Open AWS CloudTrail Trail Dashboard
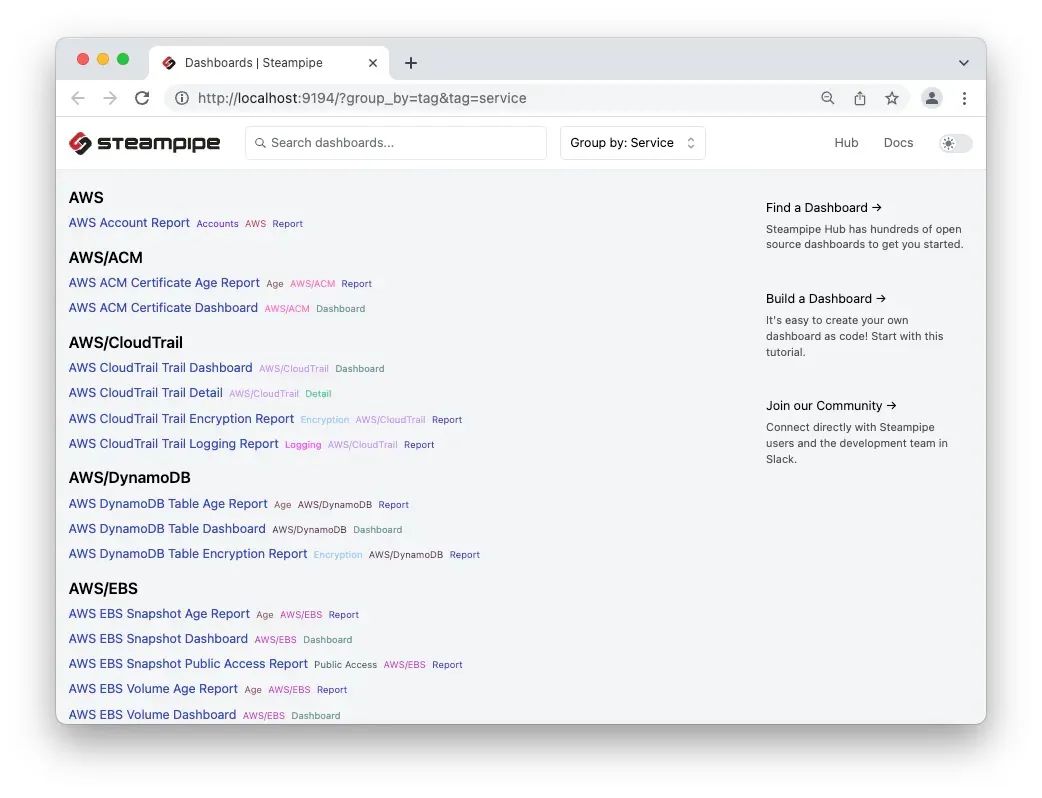The image size is (1042, 798). pyautogui.click(x=160, y=368)
